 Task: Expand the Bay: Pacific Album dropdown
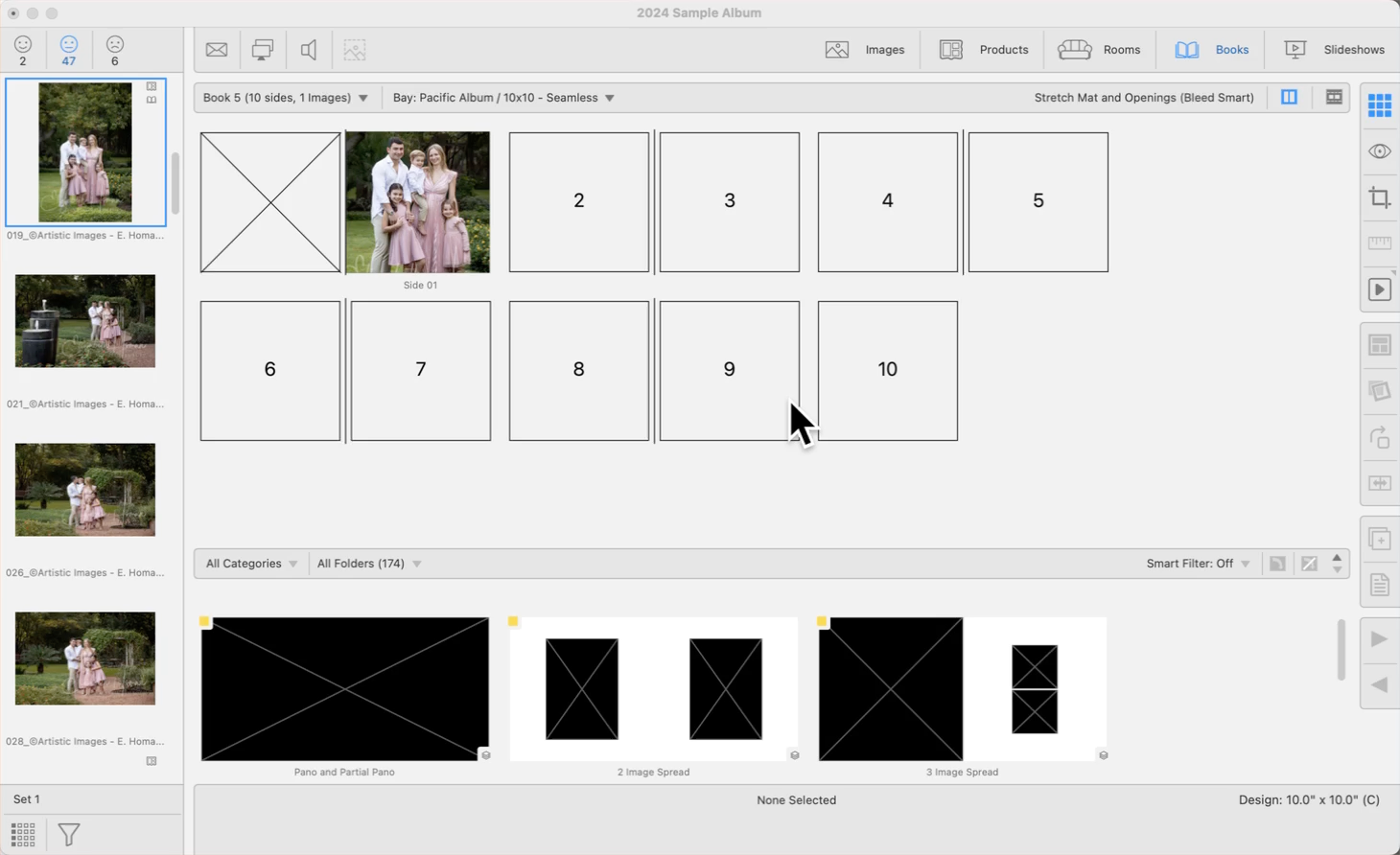click(503, 98)
